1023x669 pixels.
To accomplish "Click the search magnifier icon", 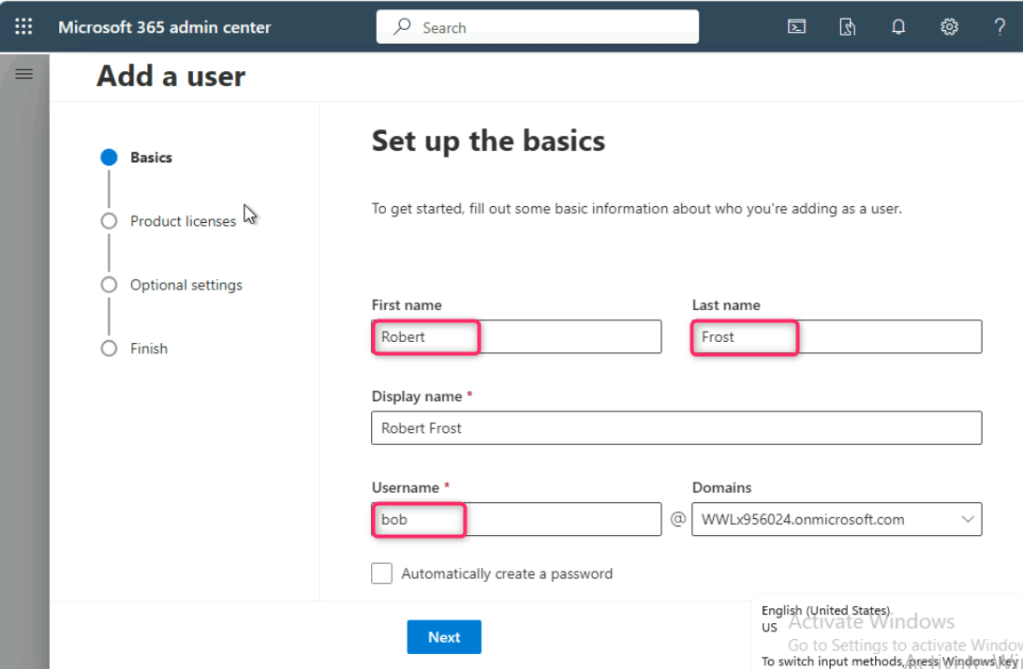I will coord(402,27).
